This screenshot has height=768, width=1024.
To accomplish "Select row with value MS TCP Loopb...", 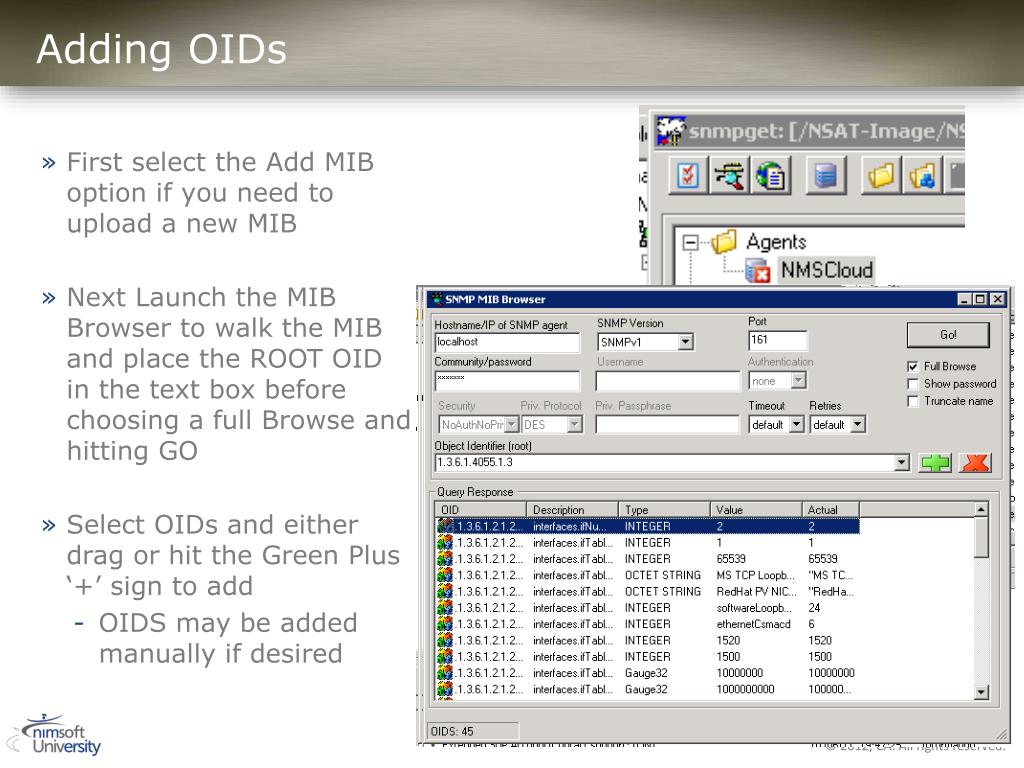I will click(647, 575).
